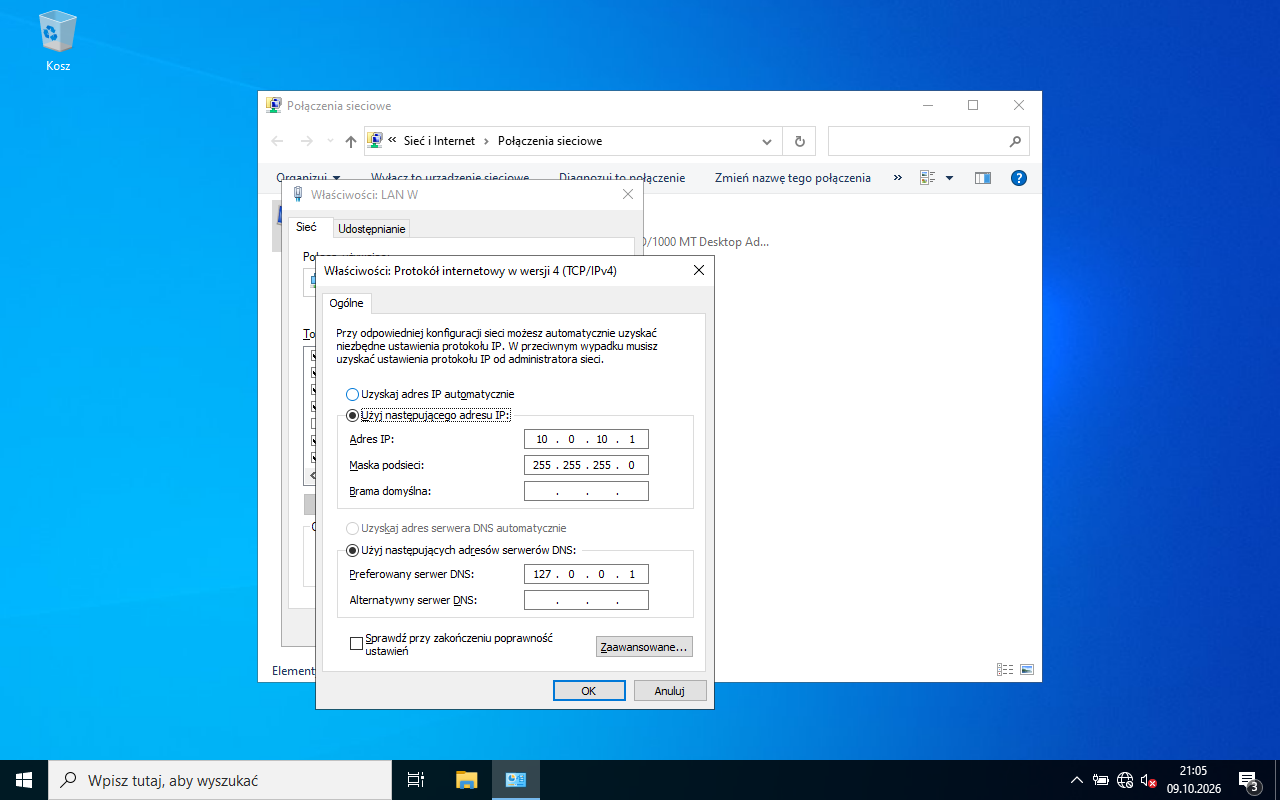Toggle the preview pane icon in toolbar

[983, 178]
